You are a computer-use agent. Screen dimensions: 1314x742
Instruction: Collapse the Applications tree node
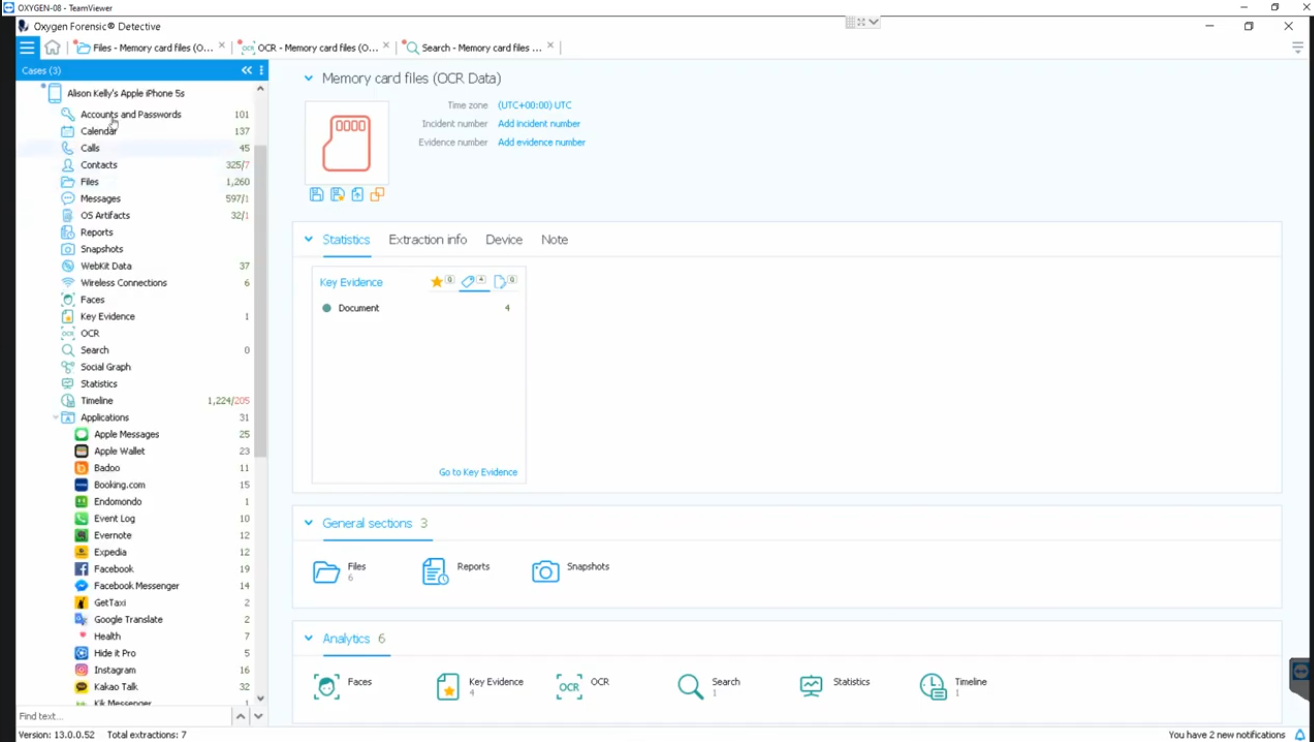click(55, 418)
